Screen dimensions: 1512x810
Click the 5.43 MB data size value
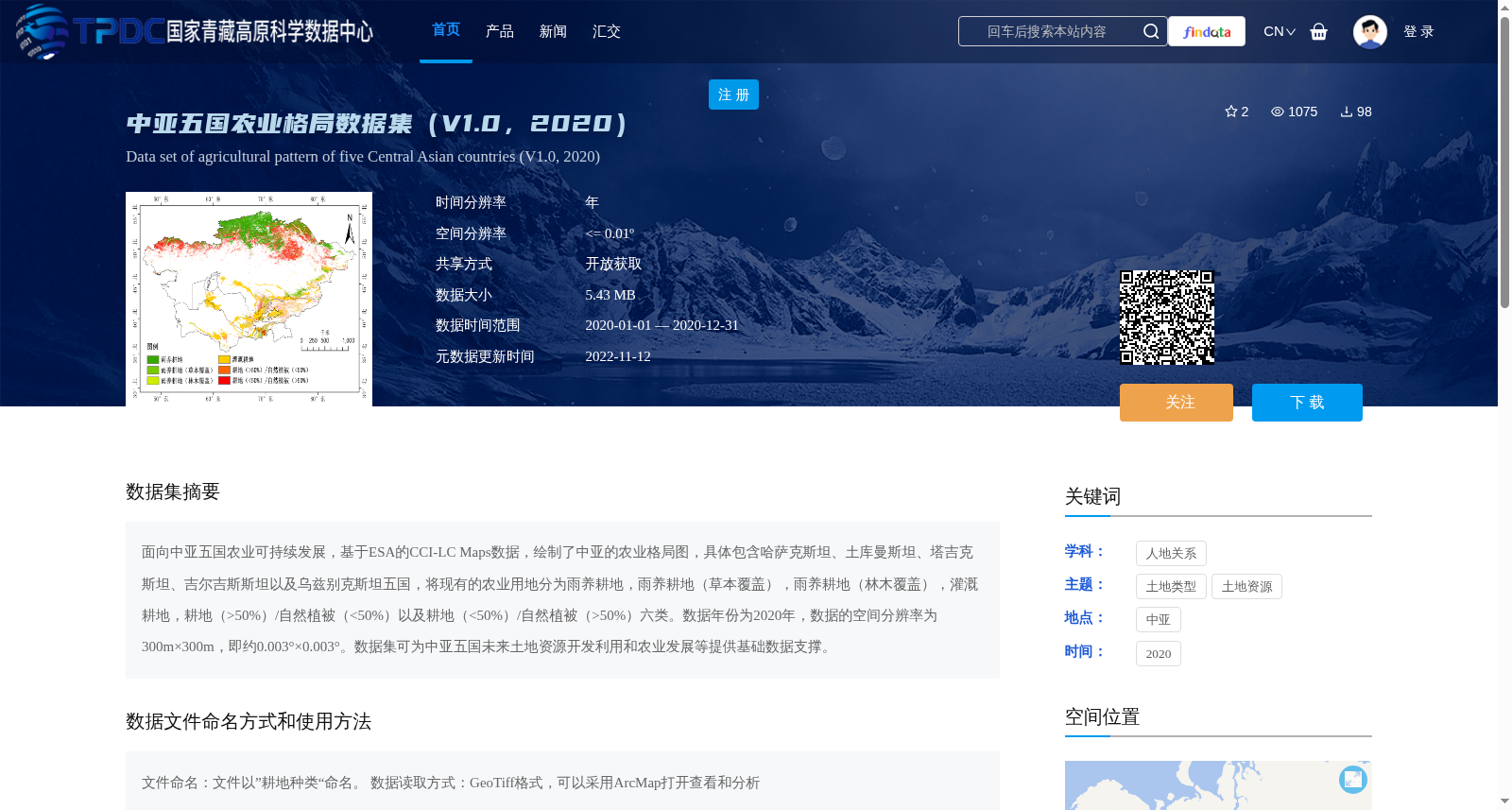pos(610,295)
